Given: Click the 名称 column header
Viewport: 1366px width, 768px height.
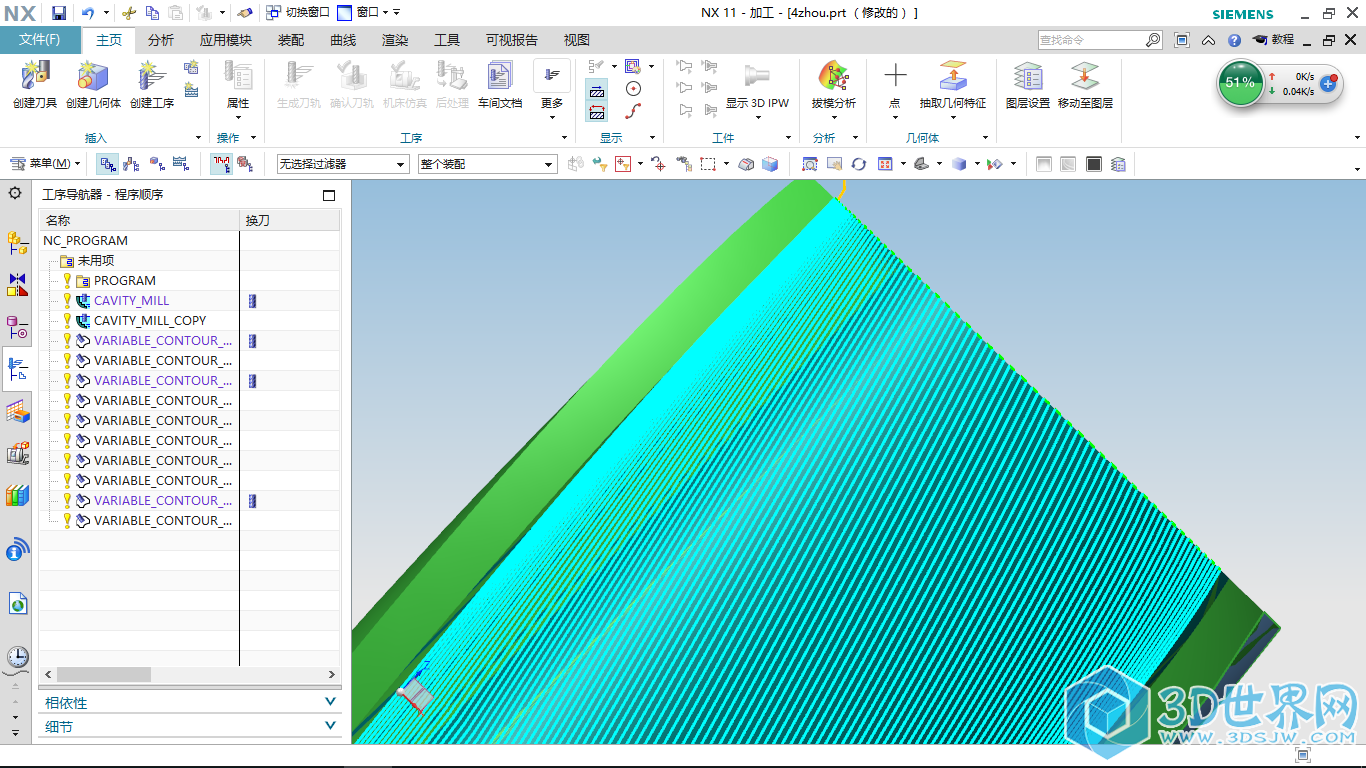Looking at the screenshot, I should pyautogui.click(x=139, y=220).
